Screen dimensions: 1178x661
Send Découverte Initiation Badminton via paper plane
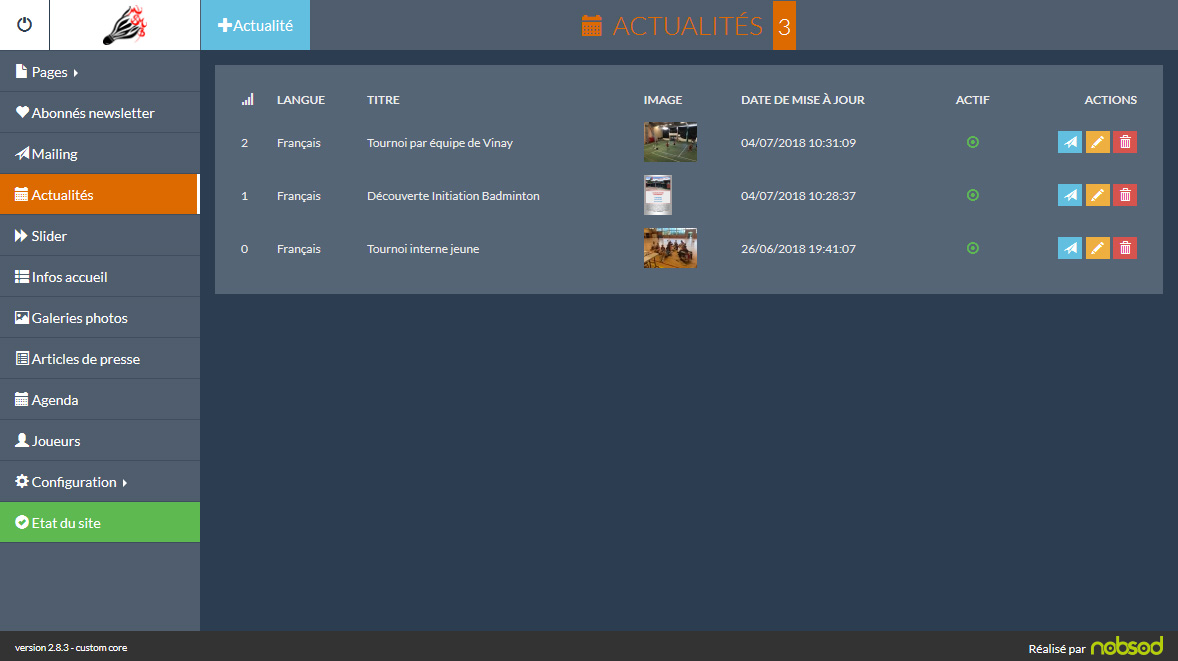[x=1070, y=195]
